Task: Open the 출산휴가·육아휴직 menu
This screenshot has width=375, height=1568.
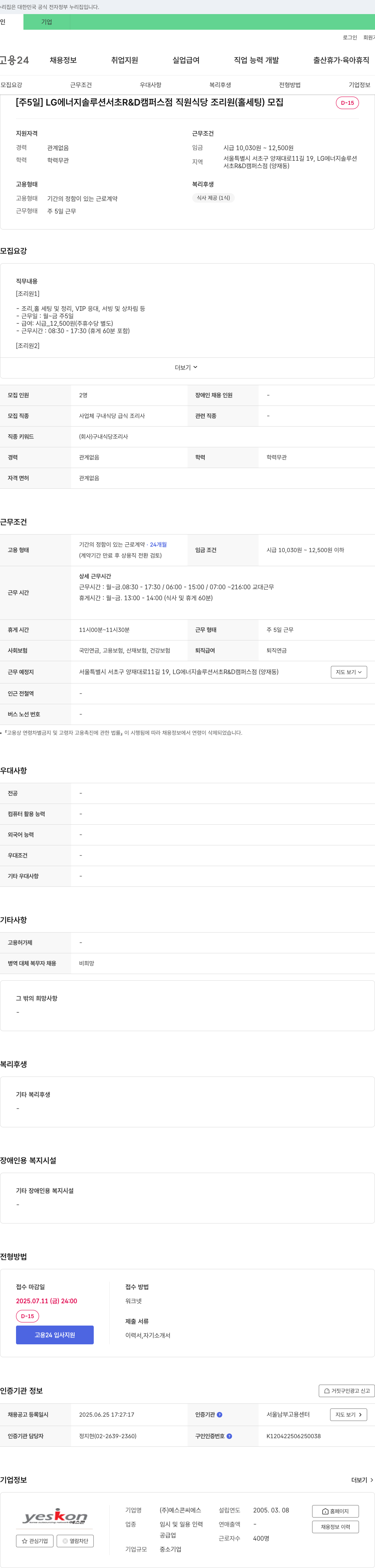Action: pyautogui.click(x=341, y=60)
